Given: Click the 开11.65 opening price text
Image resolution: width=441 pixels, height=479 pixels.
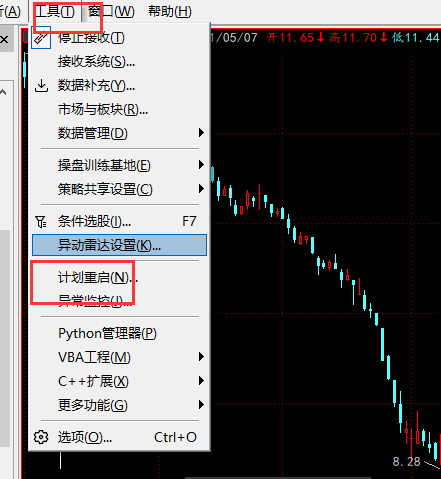Looking at the screenshot, I should 295,38.
